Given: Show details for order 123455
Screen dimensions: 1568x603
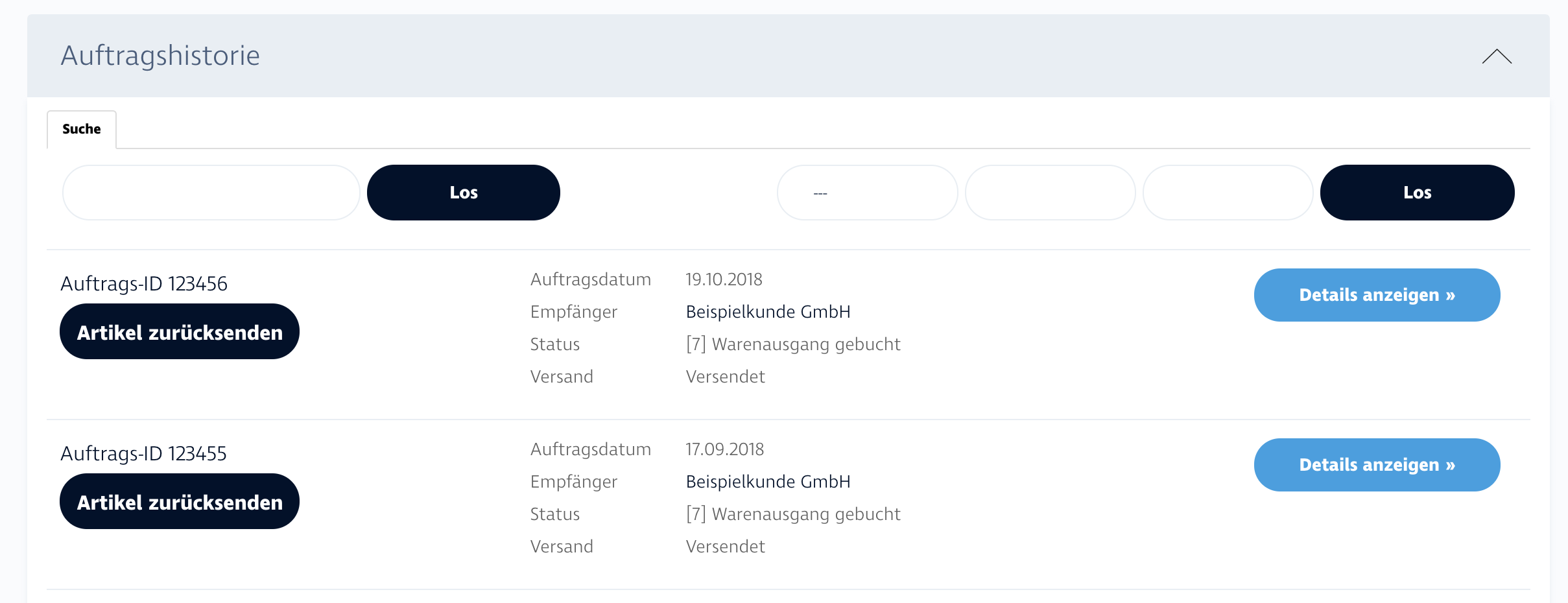Looking at the screenshot, I should (1377, 465).
